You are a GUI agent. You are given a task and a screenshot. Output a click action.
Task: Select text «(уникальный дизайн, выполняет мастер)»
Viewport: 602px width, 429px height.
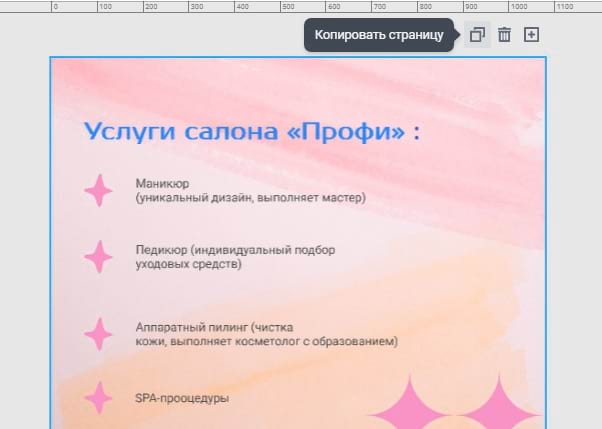[x=251, y=198]
